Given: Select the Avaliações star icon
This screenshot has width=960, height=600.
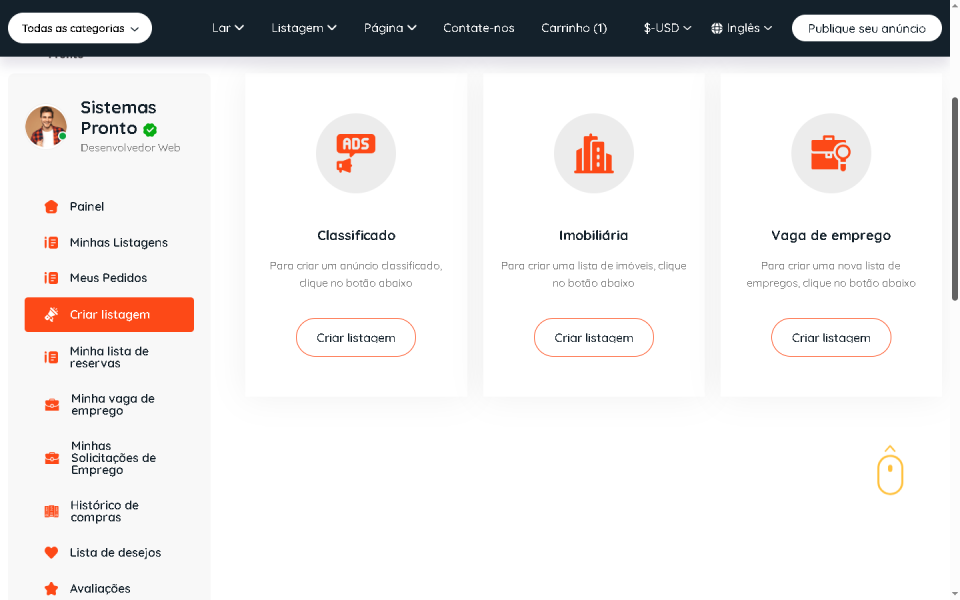Looking at the screenshot, I should click(50, 588).
